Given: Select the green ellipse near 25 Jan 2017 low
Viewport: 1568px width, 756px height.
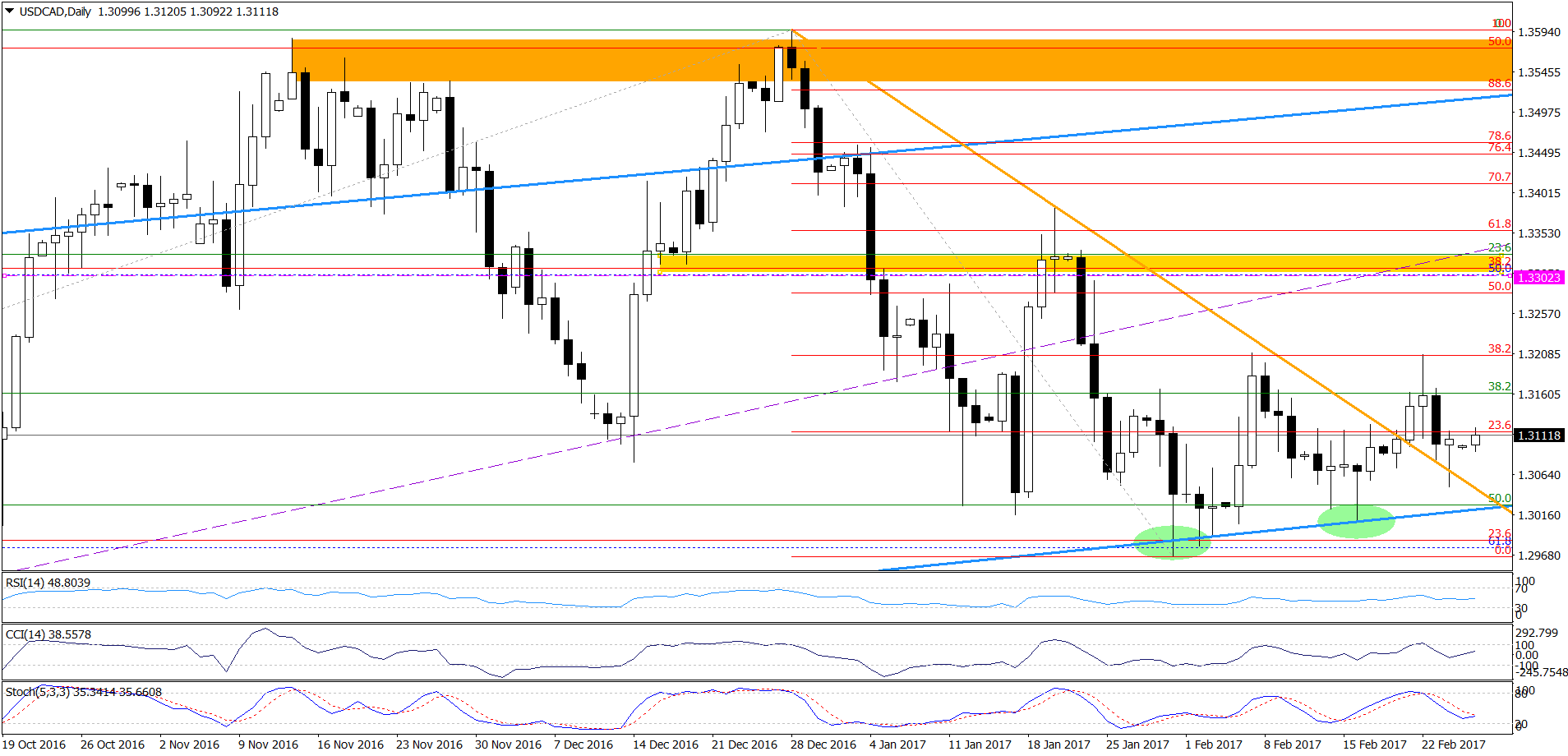Looking at the screenshot, I should point(1172,542).
